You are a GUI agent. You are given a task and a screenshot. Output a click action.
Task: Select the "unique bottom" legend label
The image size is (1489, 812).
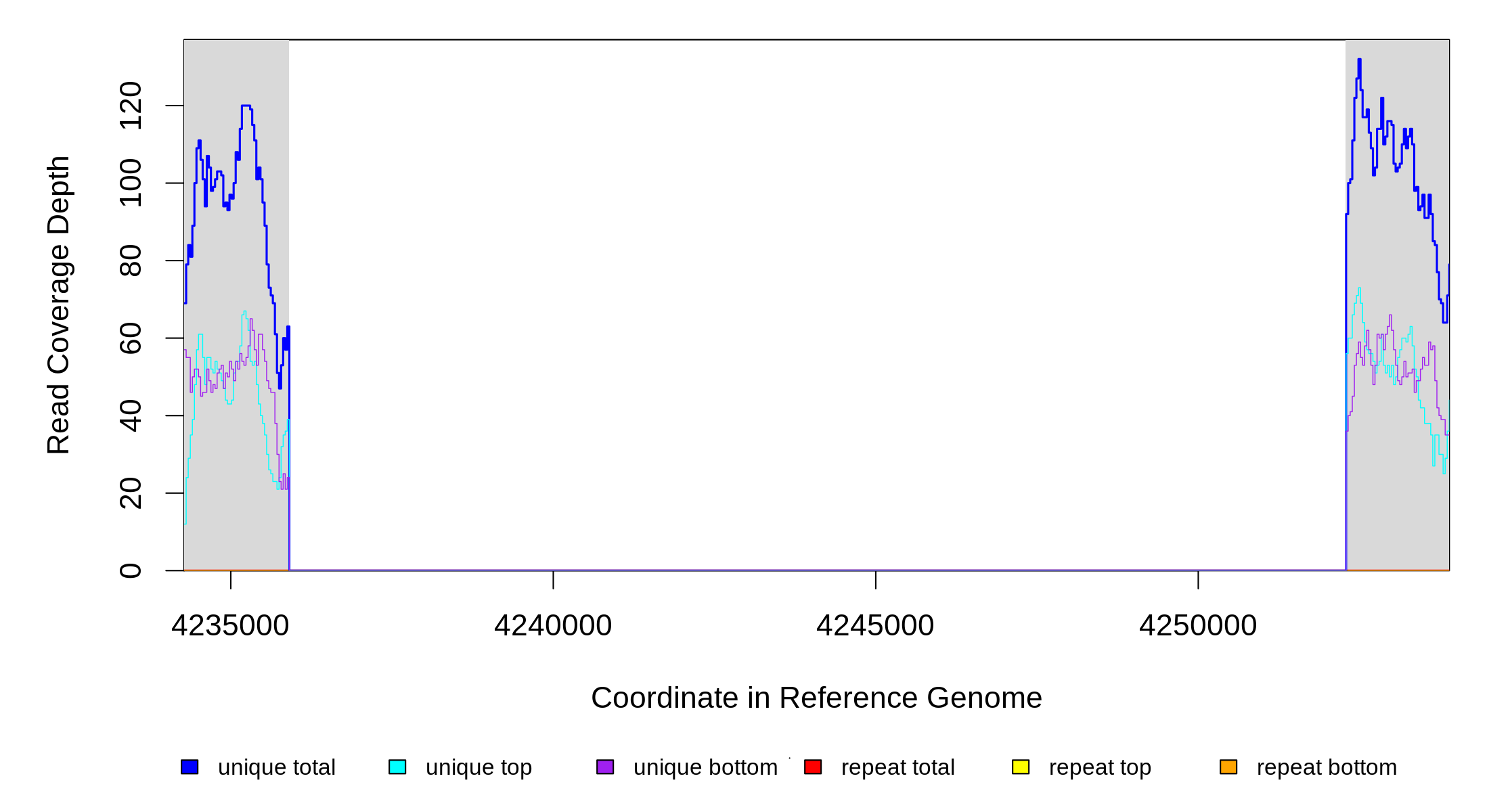pos(705,767)
